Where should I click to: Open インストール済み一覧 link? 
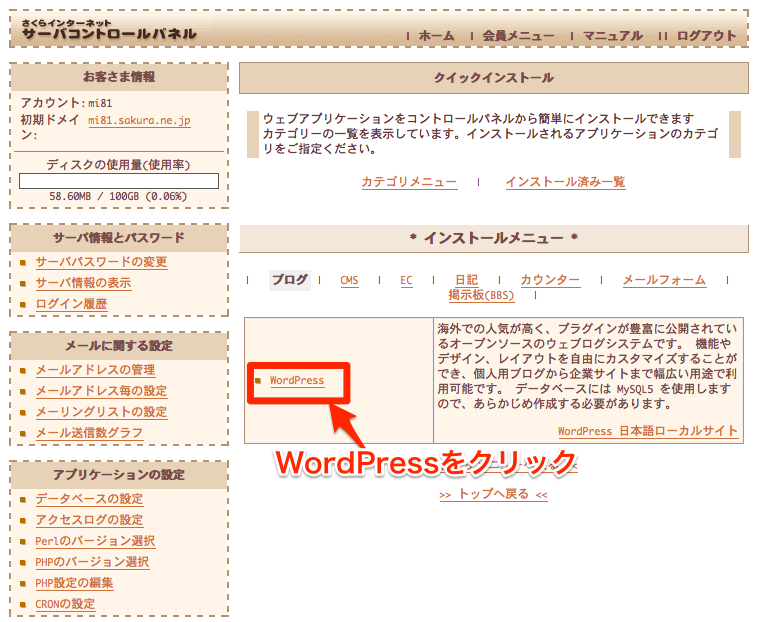(x=565, y=182)
